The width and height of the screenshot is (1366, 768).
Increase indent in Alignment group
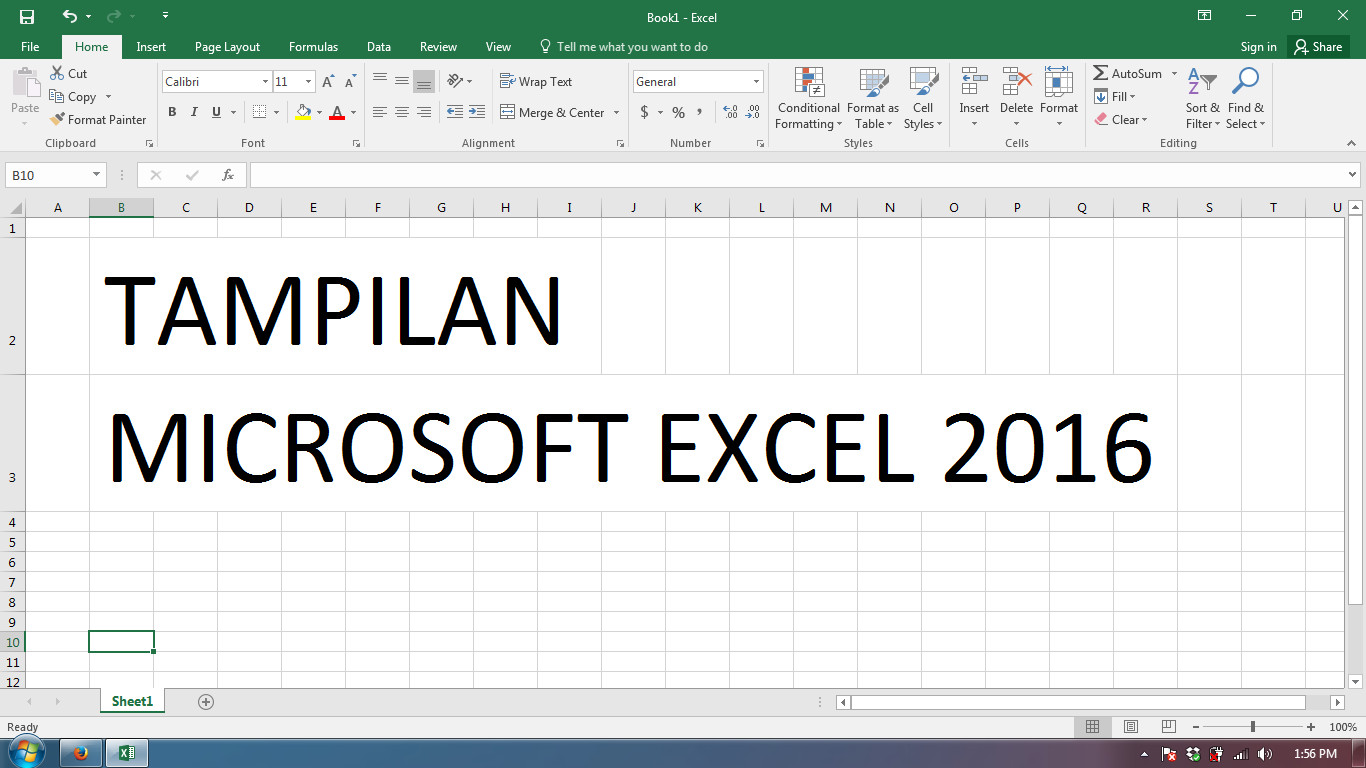[x=477, y=112]
